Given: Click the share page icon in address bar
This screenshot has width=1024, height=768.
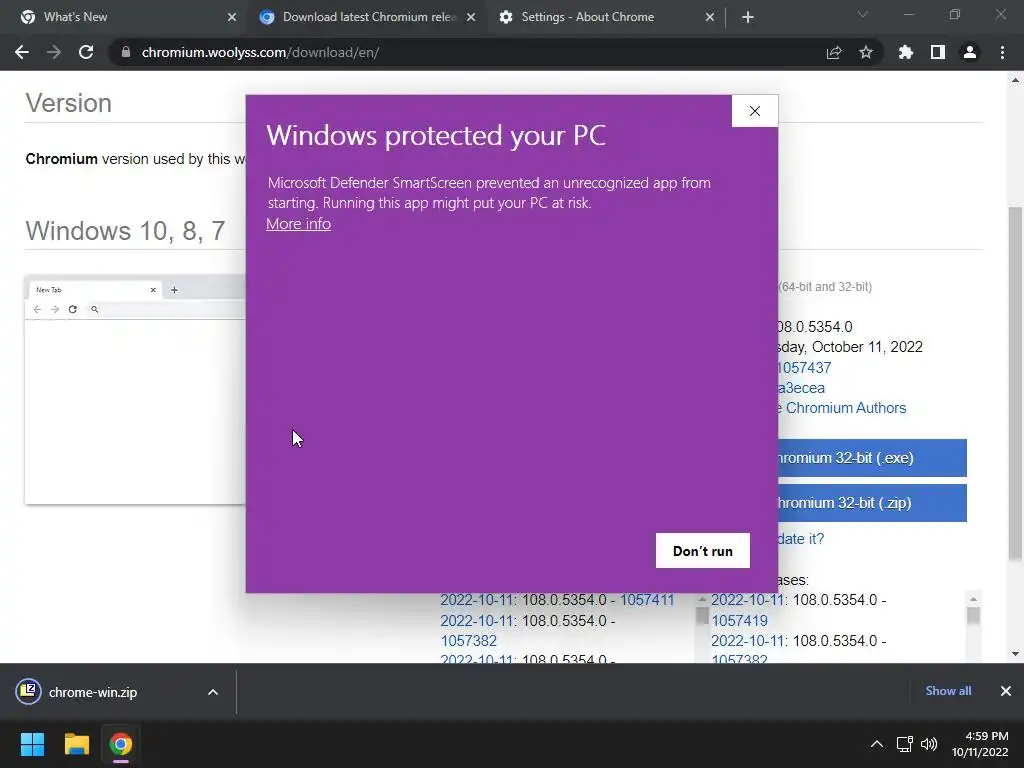Looking at the screenshot, I should [x=833, y=52].
